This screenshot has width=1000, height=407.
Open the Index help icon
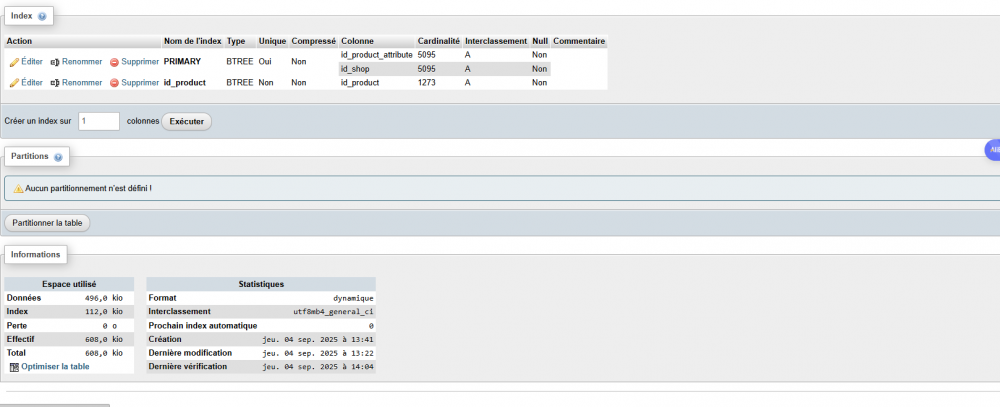coord(42,17)
